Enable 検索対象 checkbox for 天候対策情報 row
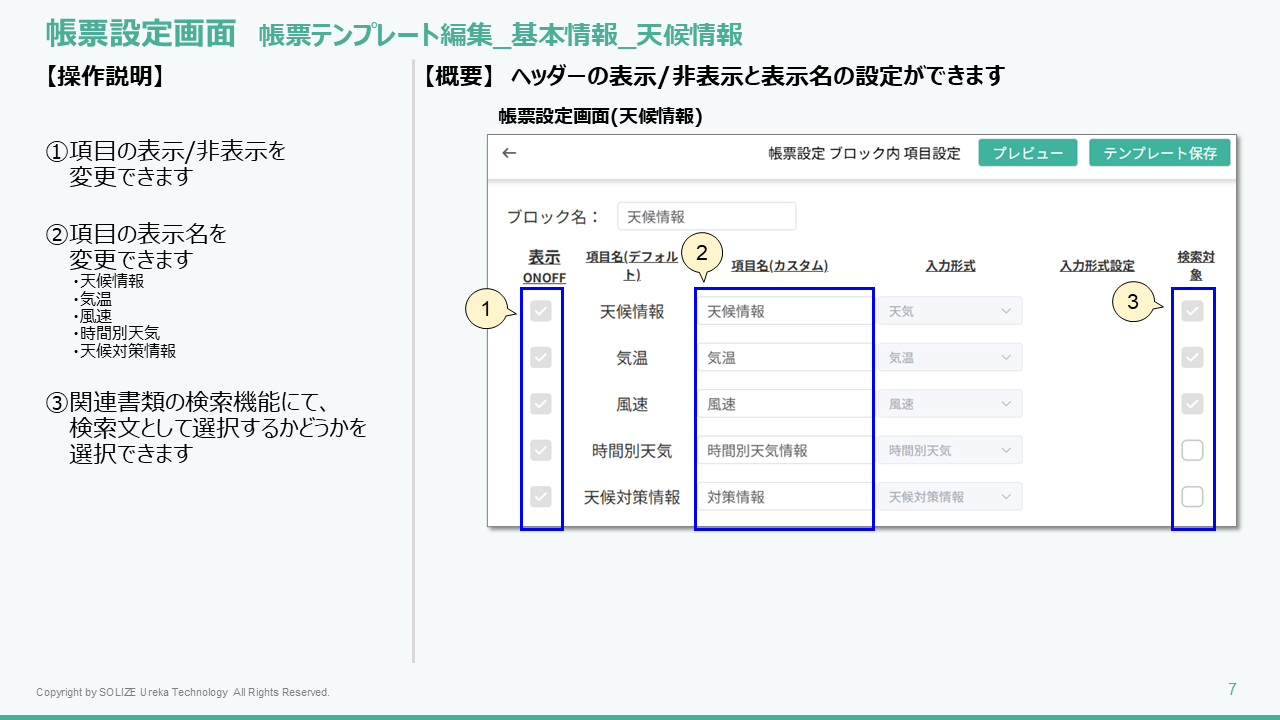 click(1192, 496)
